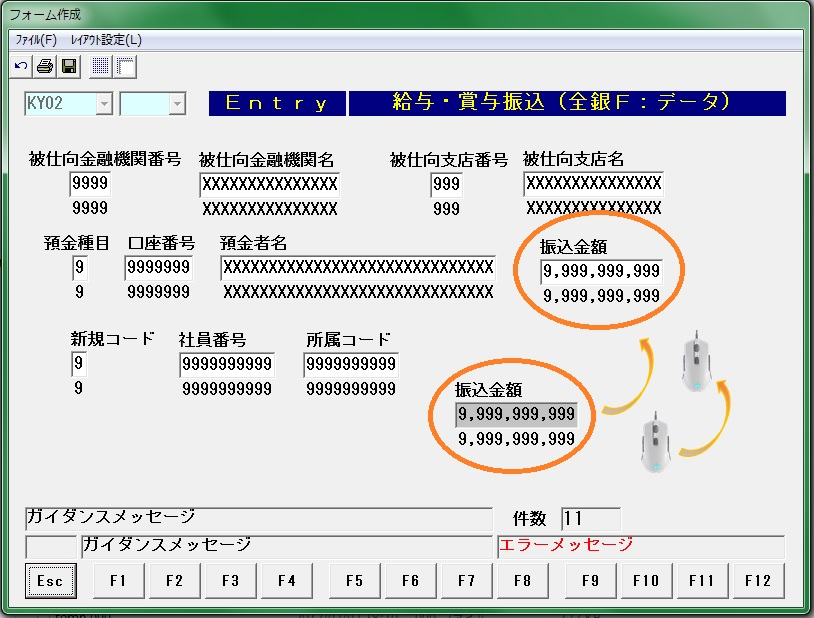814x618 pixels.
Task: Click the lower ガイダンスメッセージ box
Action: coord(287,546)
